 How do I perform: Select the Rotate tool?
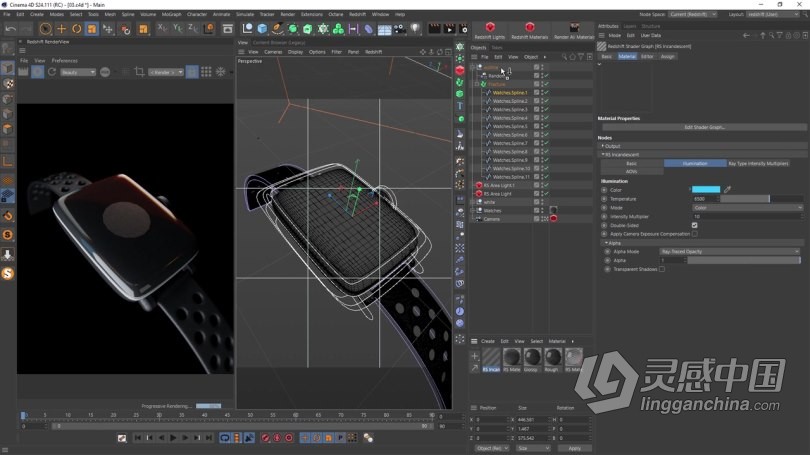[76, 29]
